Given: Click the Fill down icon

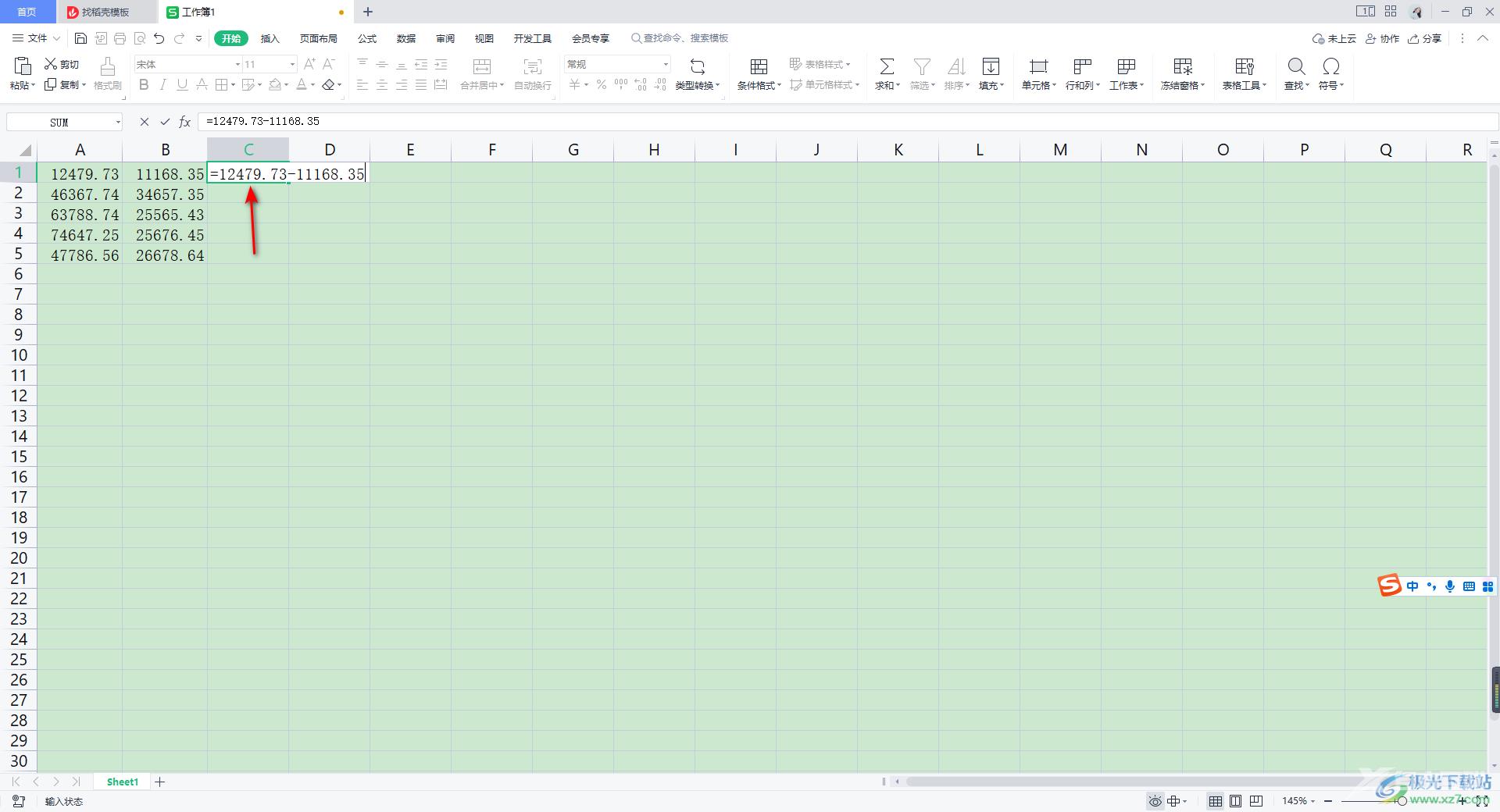Looking at the screenshot, I should [991, 66].
